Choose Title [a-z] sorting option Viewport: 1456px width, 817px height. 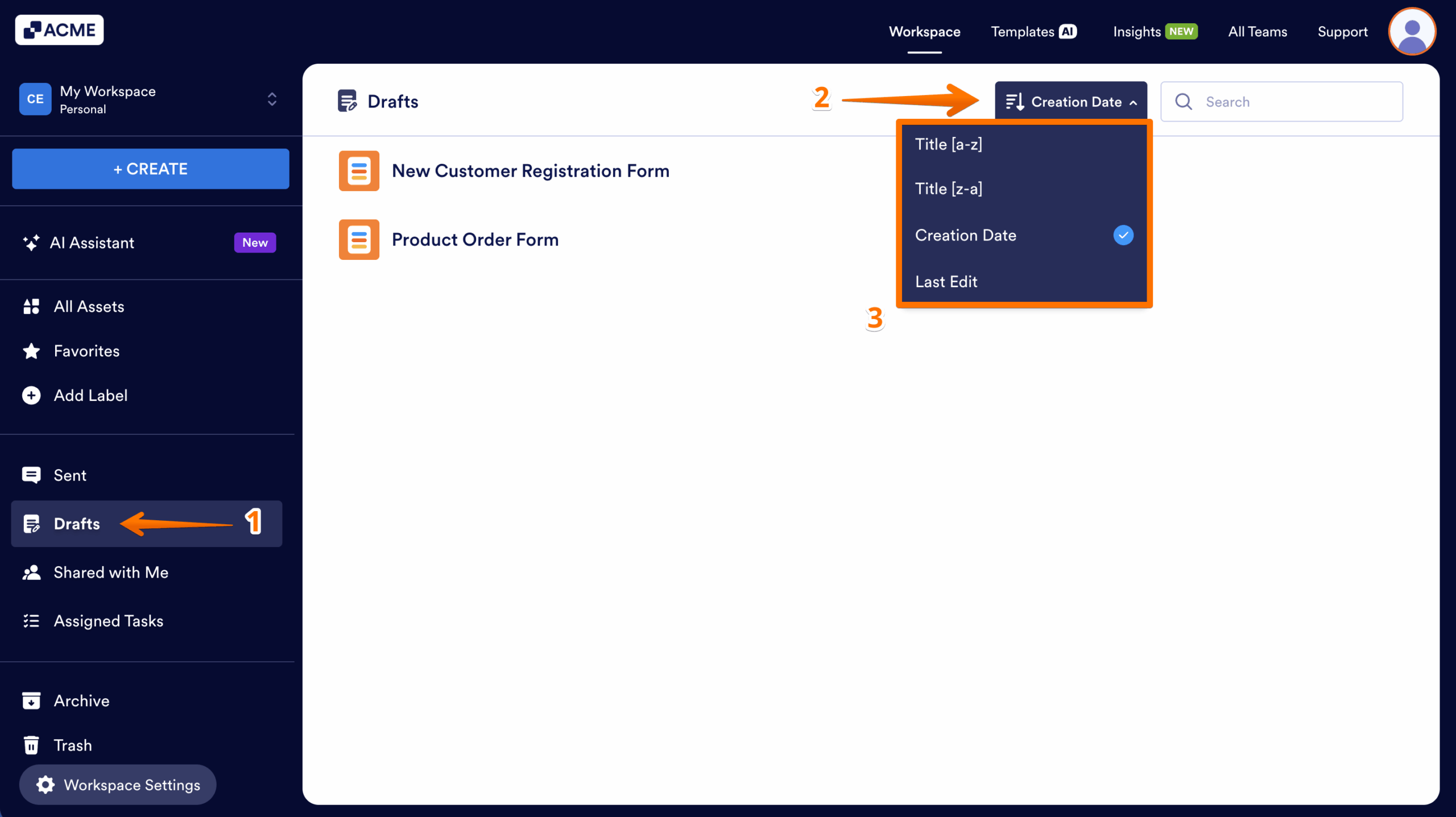pyautogui.click(x=949, y=144)
